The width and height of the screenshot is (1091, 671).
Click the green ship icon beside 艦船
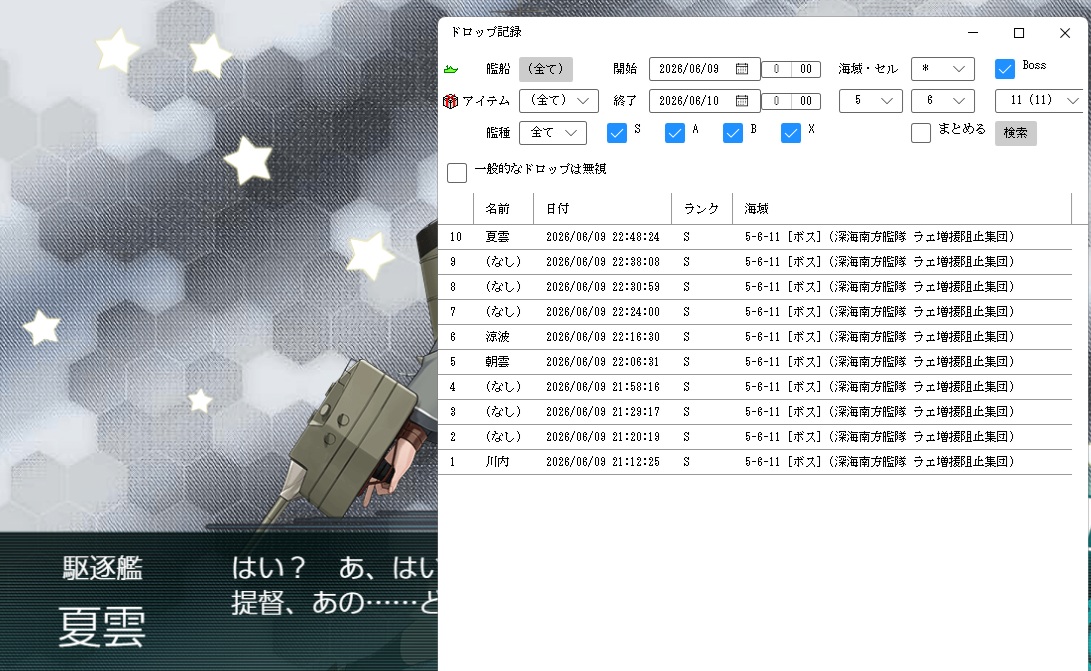coord(451,69)
